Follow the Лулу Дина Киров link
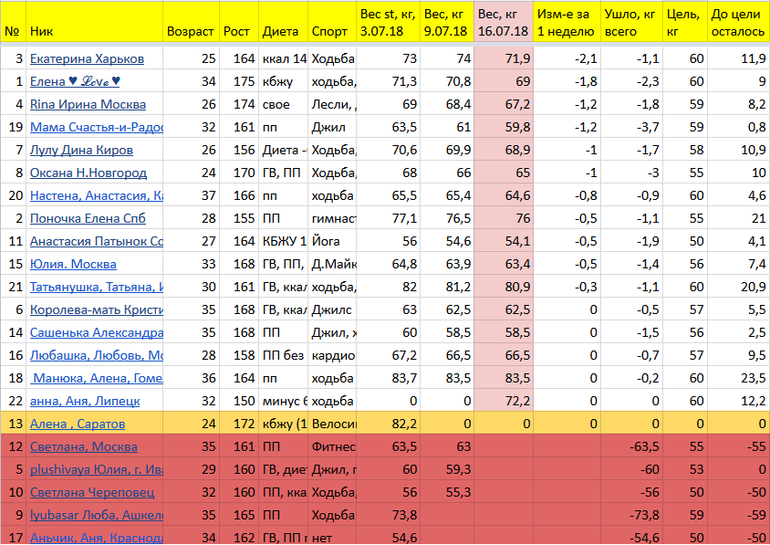The width and height of the screenshot is (770, 545). click(80, 150)
